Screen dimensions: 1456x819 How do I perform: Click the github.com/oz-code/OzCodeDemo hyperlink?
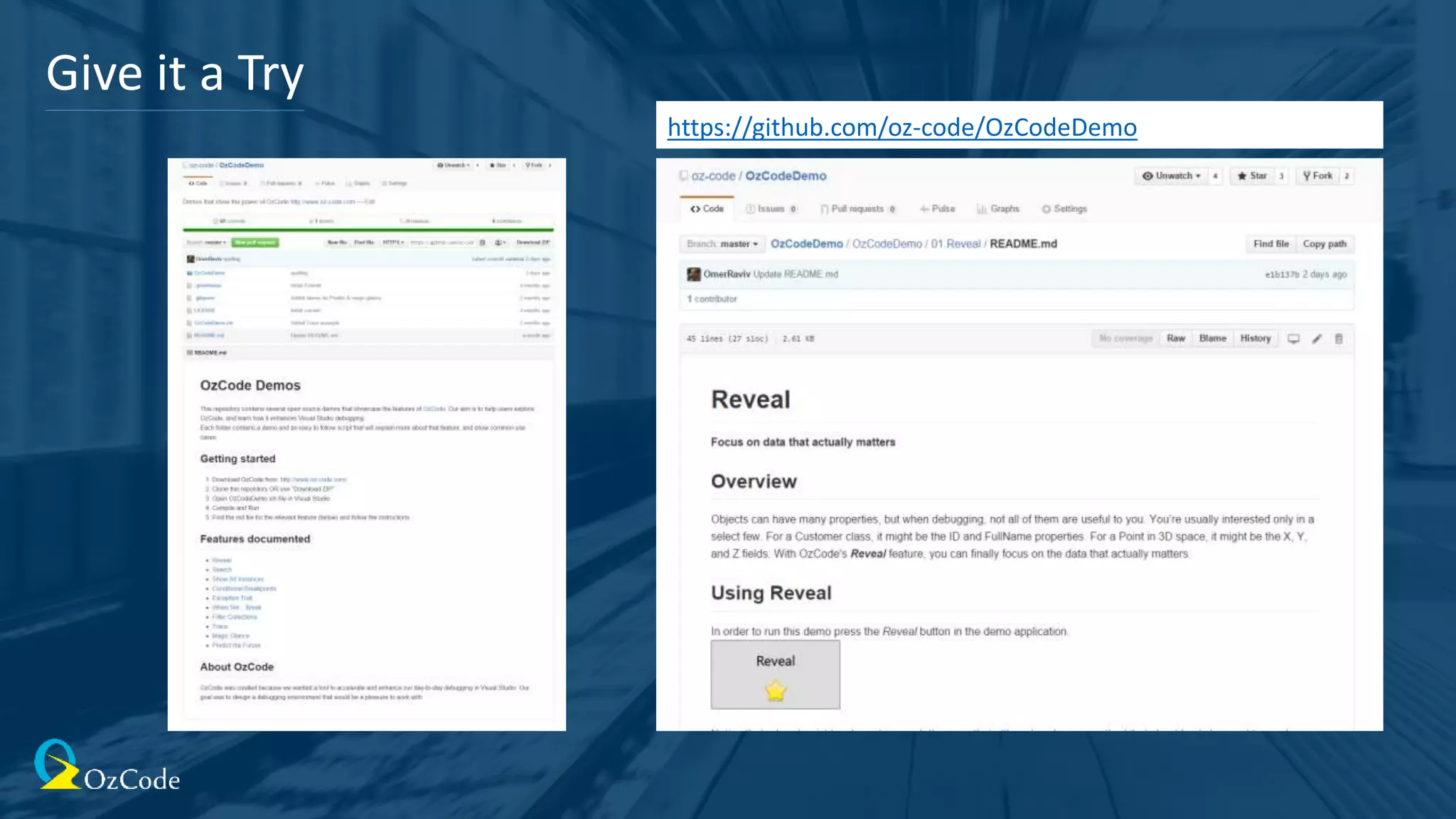pyautogui.click(x=901, y=127)
